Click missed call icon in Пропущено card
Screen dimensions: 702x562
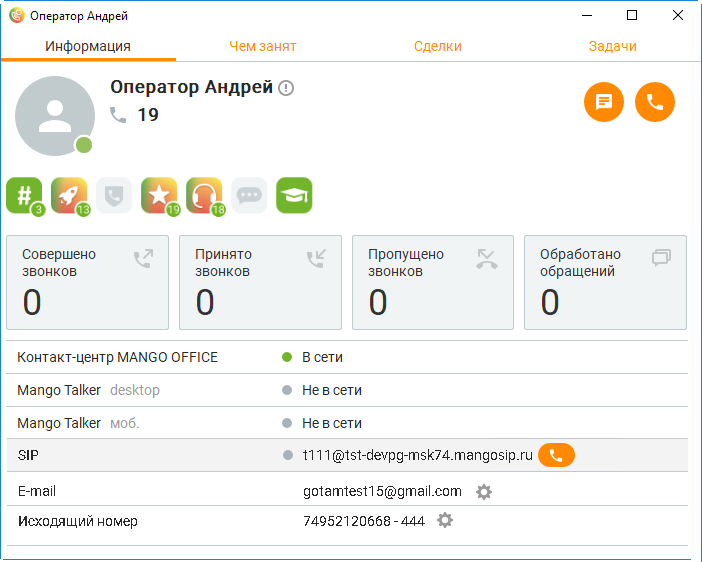point(487,259)
